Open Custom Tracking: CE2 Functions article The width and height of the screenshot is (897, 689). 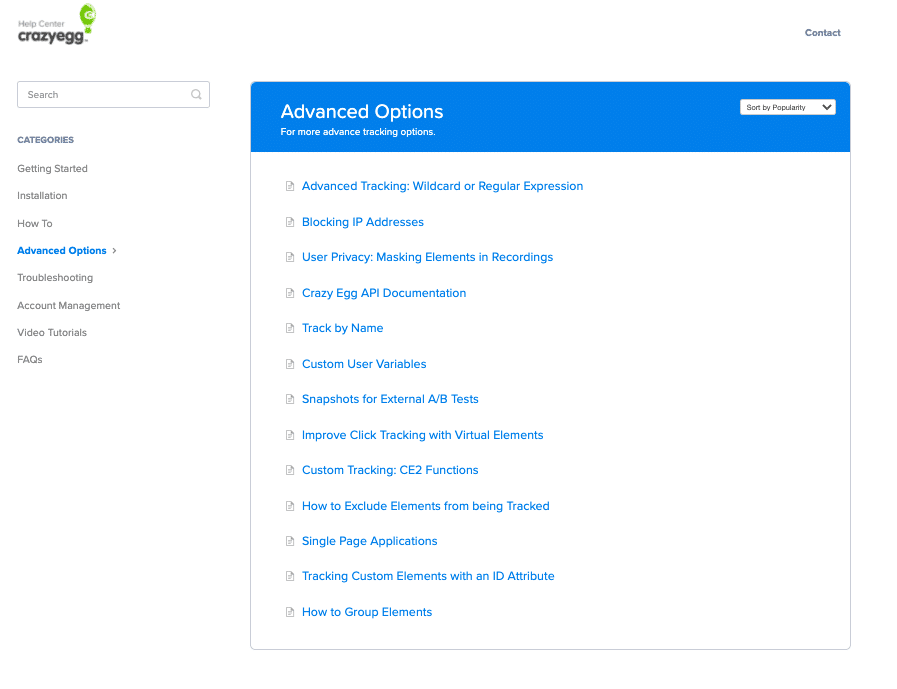tap(390, 470)
